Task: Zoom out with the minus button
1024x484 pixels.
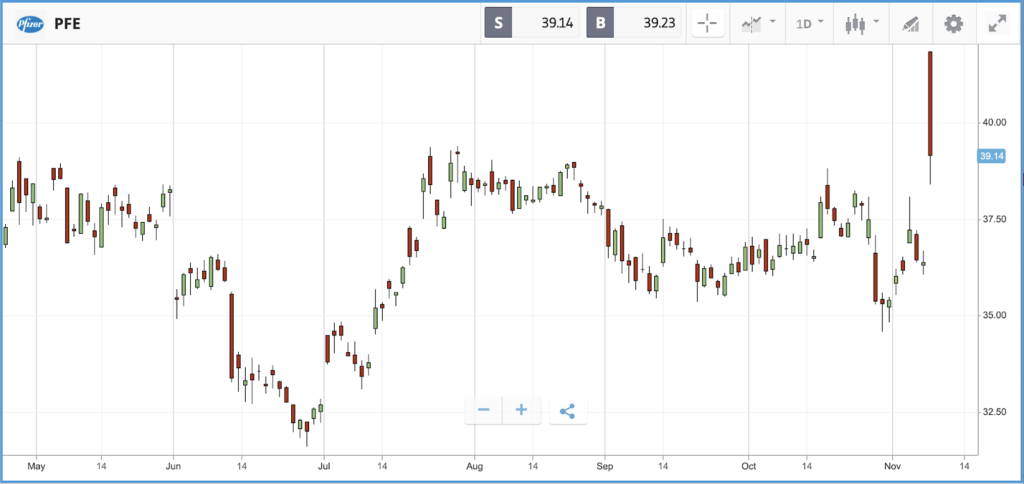Action: [x=483, y=410]
